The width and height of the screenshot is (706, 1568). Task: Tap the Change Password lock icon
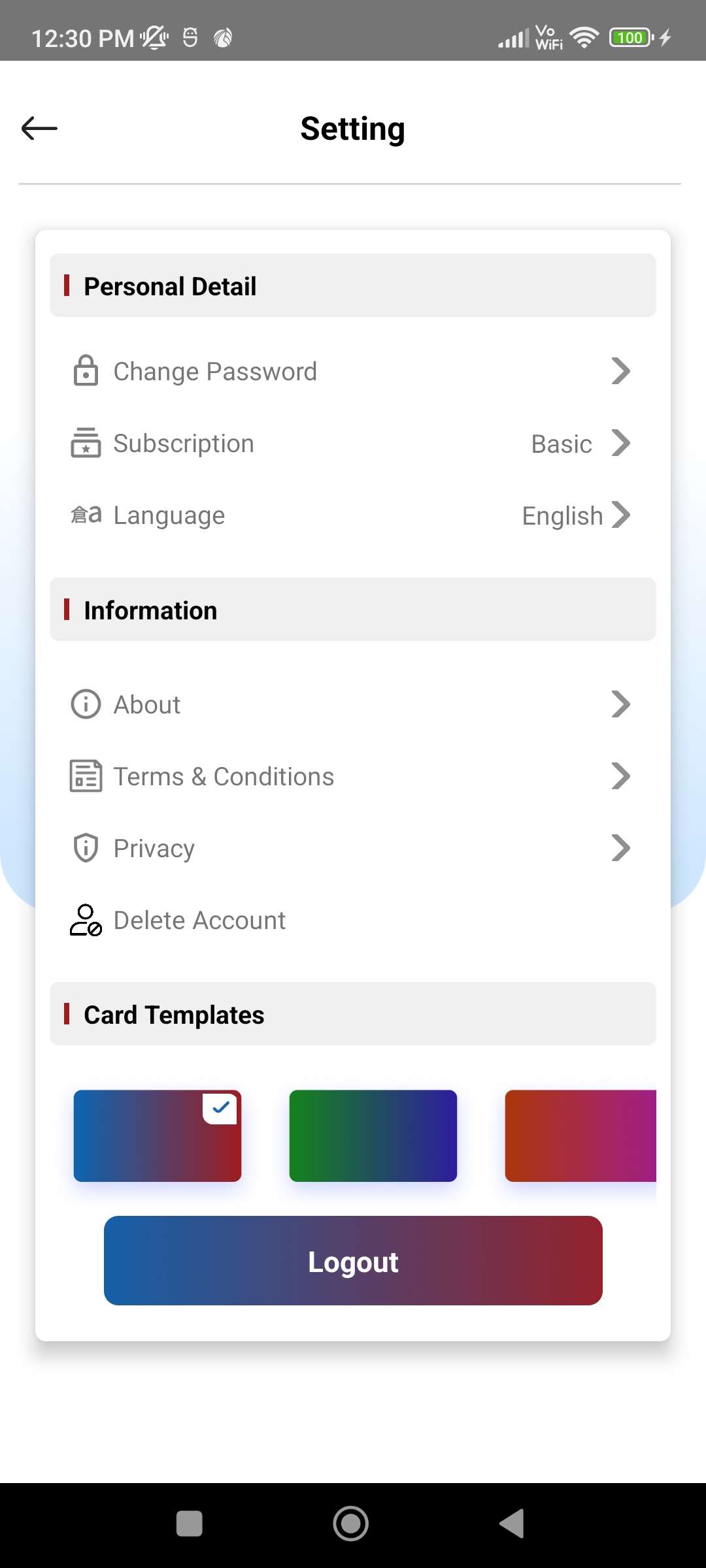[86, 371]
